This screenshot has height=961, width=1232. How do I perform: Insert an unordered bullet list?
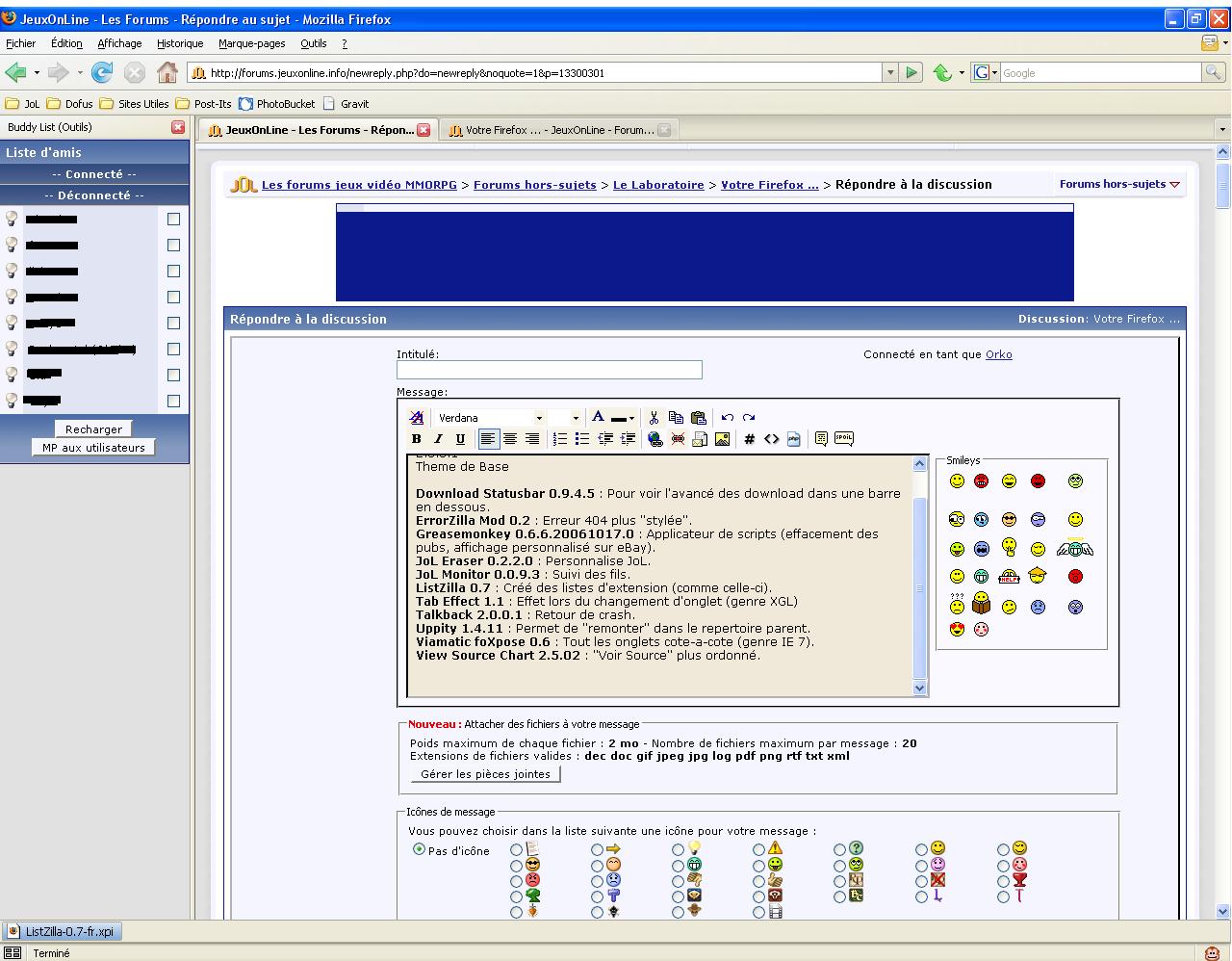coord(582,439)
